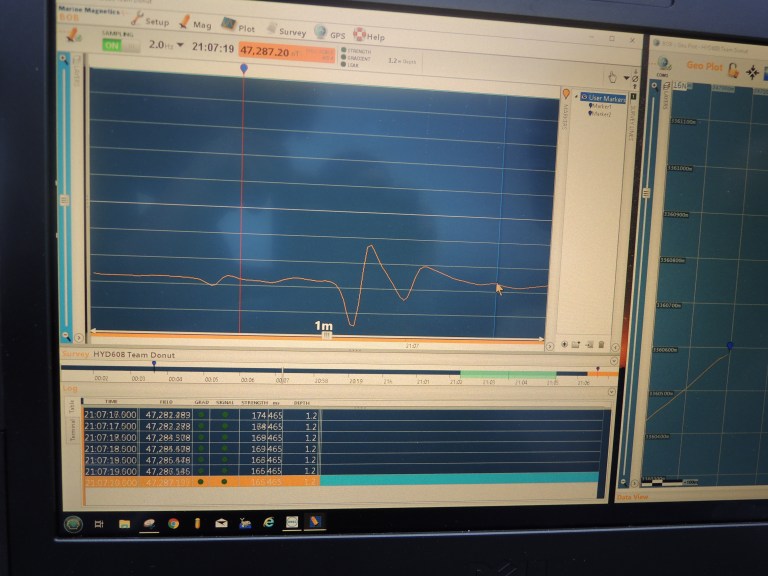The width and height of the screenshot is (768, 576).
Task: Open the Survey toolbar item
Action: pos(285,31)
